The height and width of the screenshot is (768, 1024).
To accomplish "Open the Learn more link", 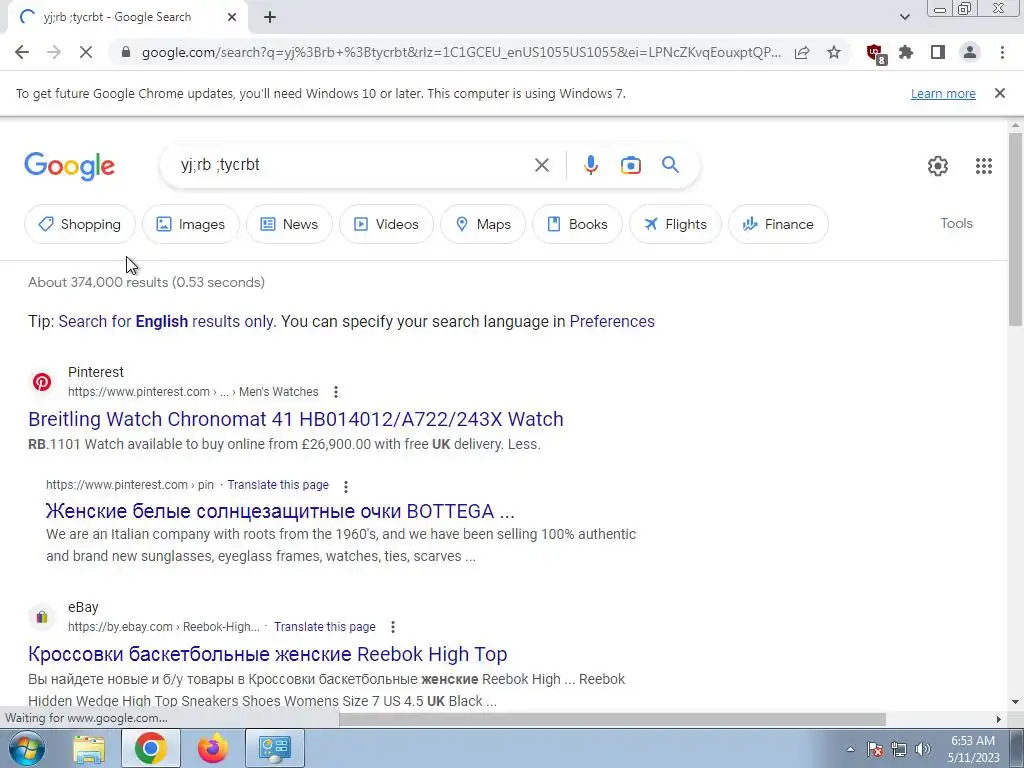I will pyautogui.click(x=943, y=93).
